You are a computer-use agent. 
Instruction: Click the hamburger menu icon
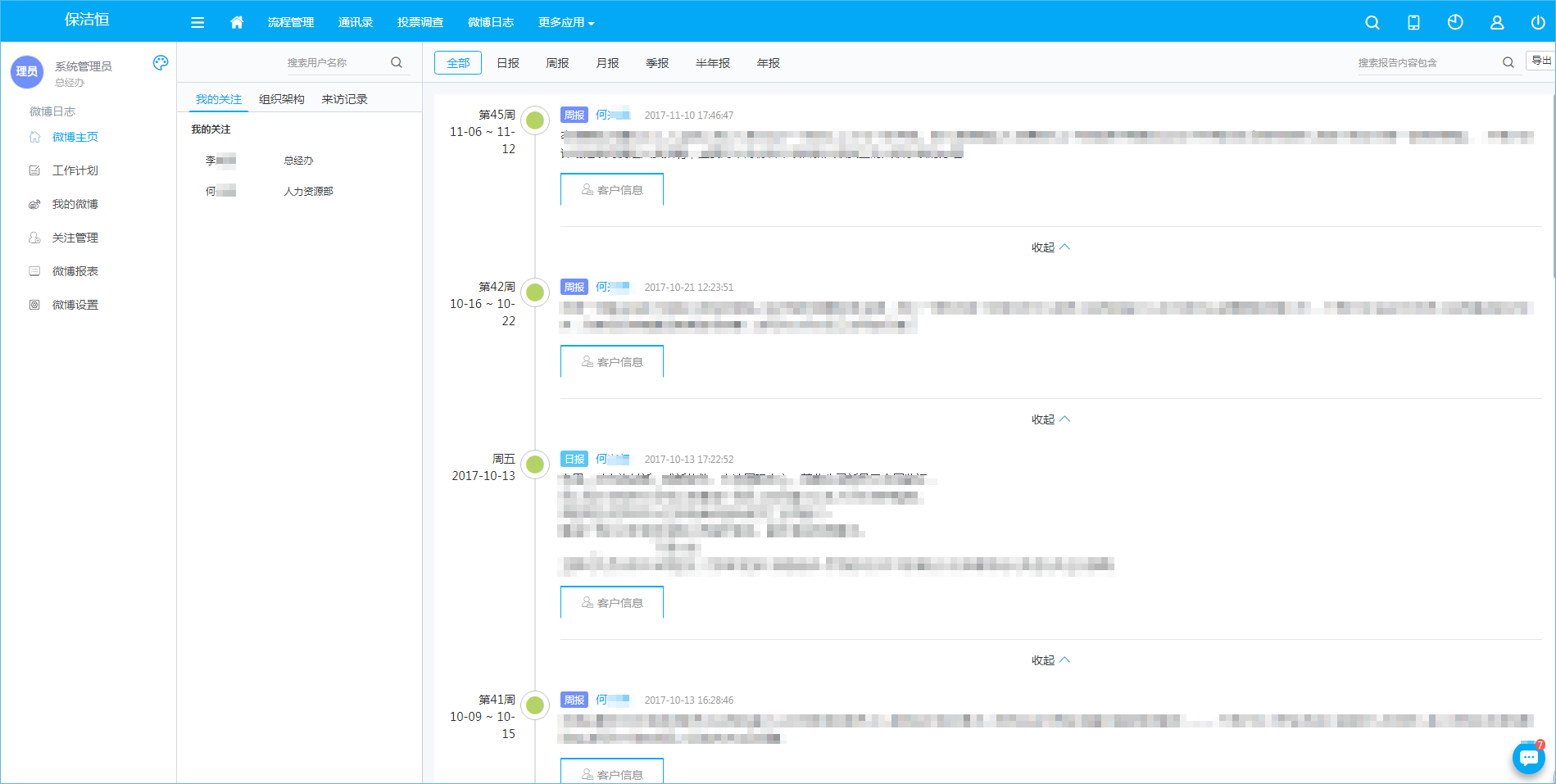(197, 23)
